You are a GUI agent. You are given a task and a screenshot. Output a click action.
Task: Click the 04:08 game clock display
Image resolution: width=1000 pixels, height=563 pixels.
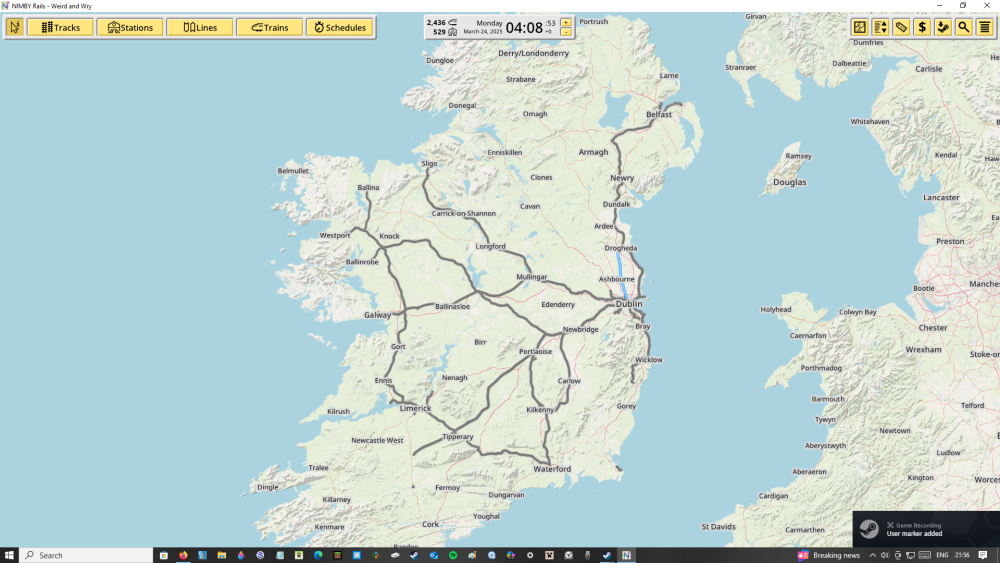tap(524, 28)
